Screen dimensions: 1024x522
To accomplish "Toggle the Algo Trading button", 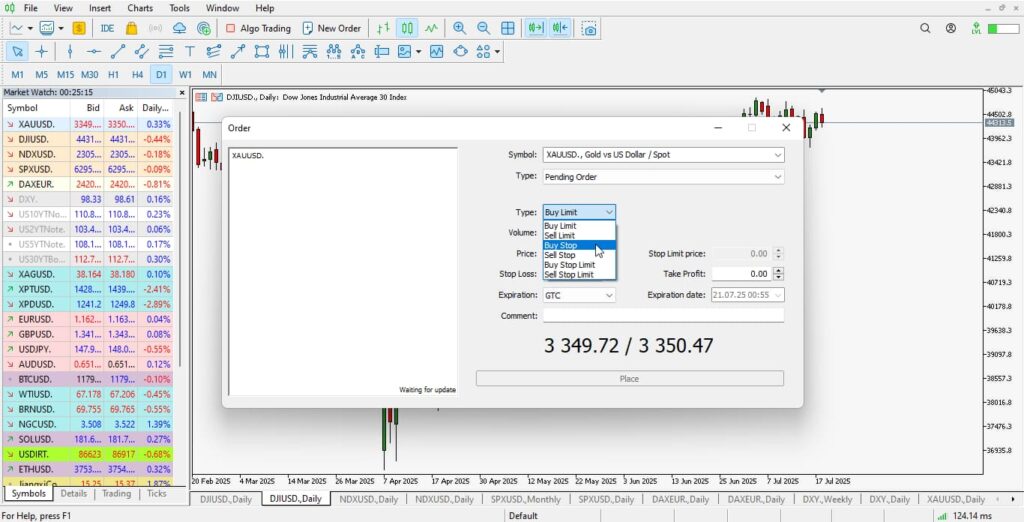I will tap(258, 28).
